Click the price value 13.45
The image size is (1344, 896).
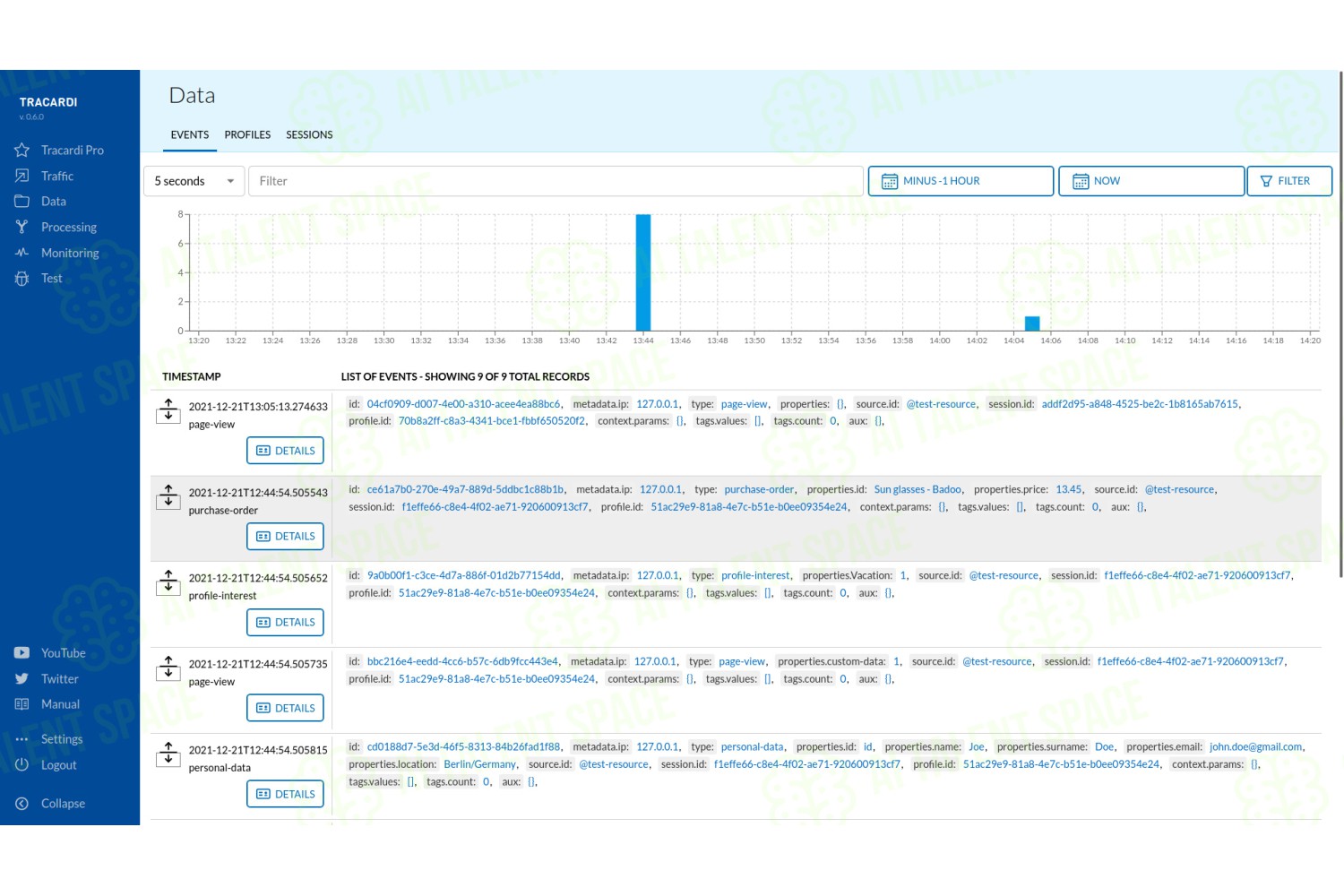coord(1069,490)
